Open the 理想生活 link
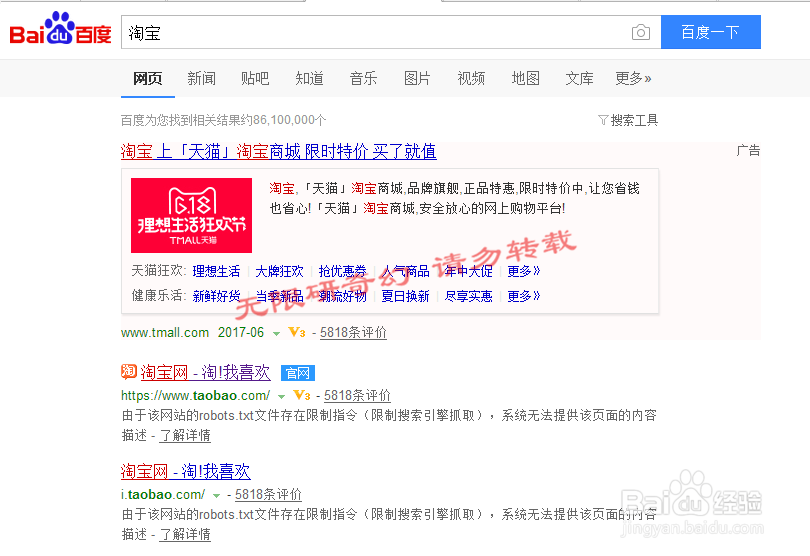The image size is (810, 556). click(x=216, y=271)
